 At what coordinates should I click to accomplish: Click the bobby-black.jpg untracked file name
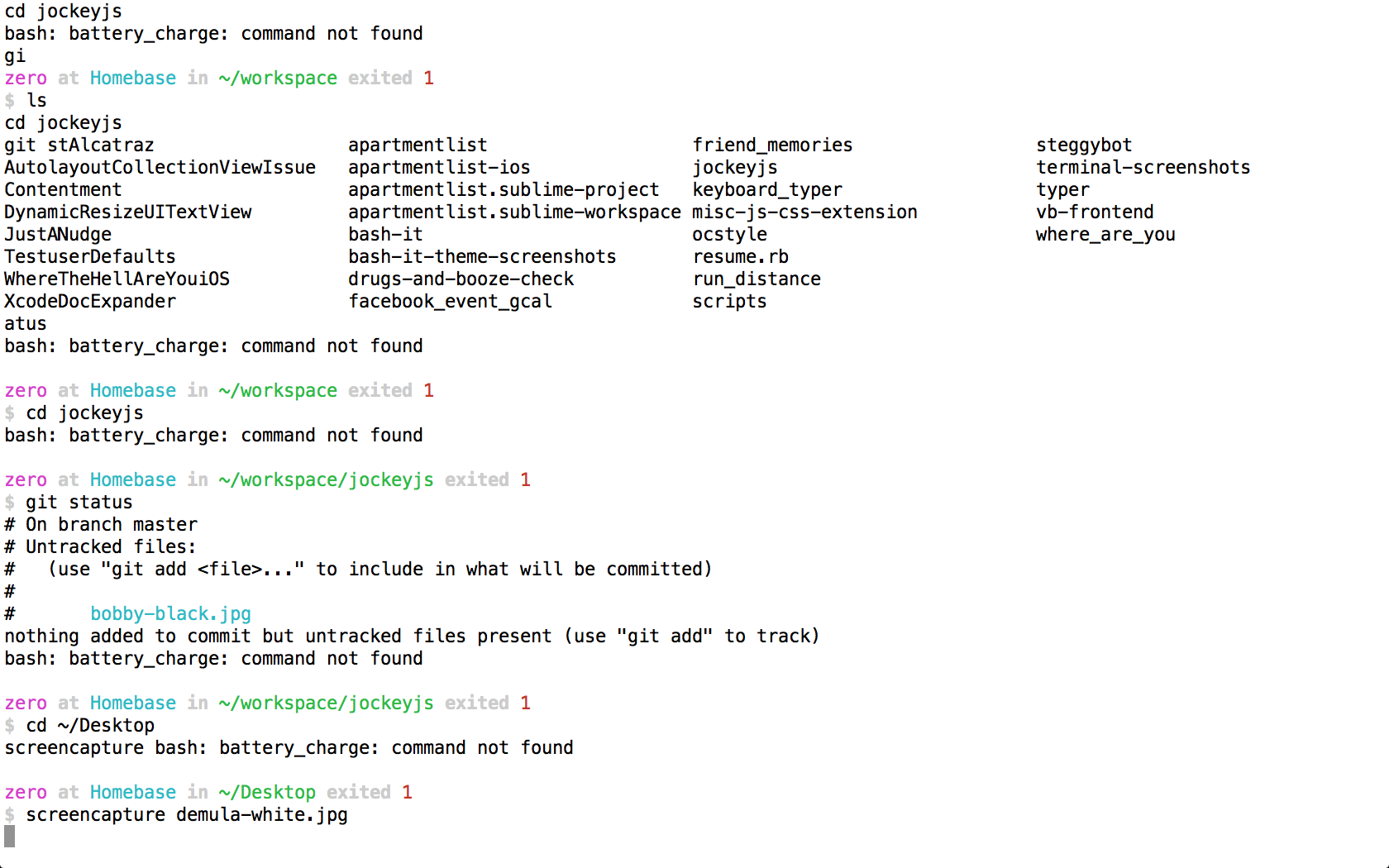(170, 613)
